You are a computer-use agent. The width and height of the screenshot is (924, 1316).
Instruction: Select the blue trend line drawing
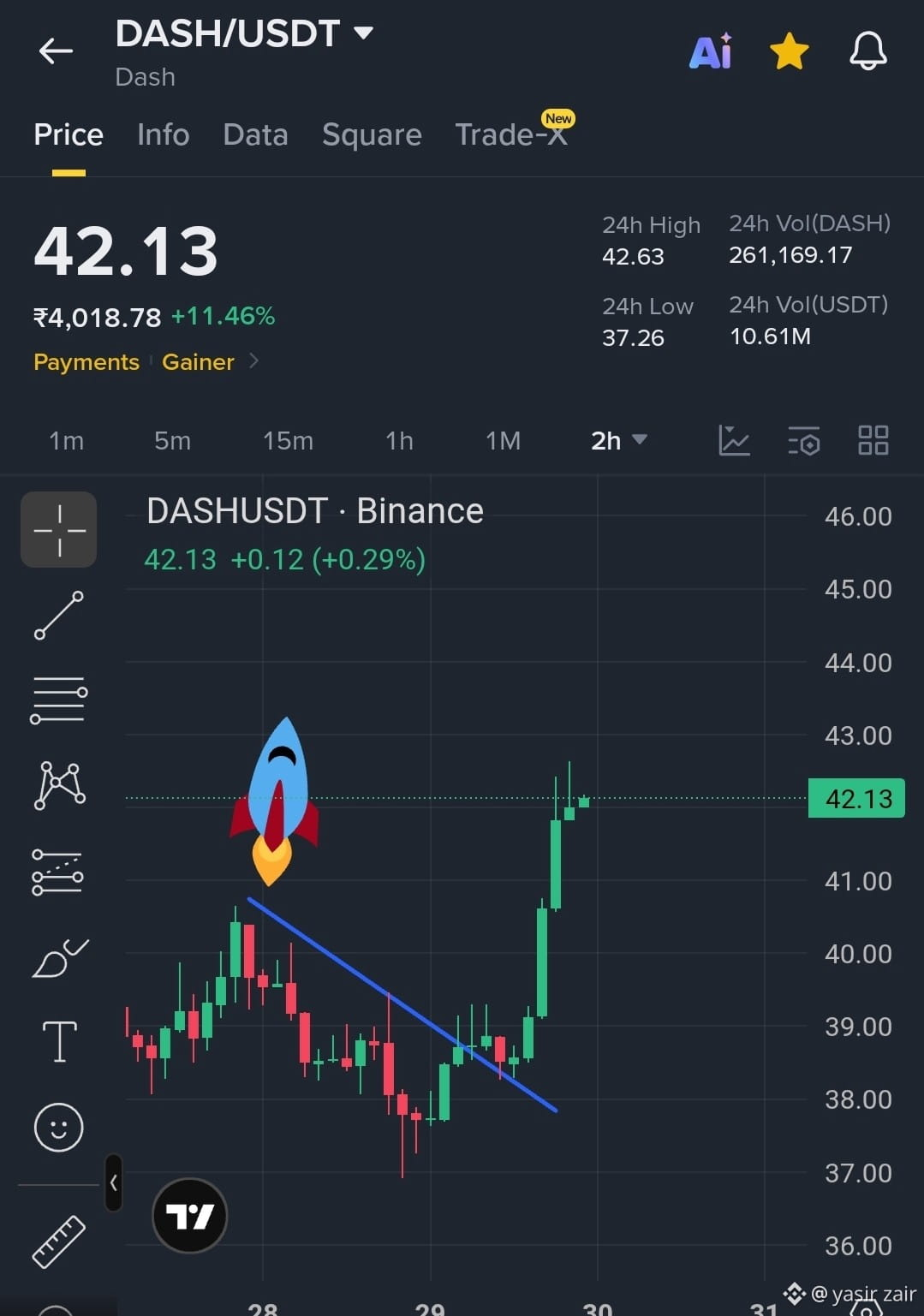[x=402, y=1004]
